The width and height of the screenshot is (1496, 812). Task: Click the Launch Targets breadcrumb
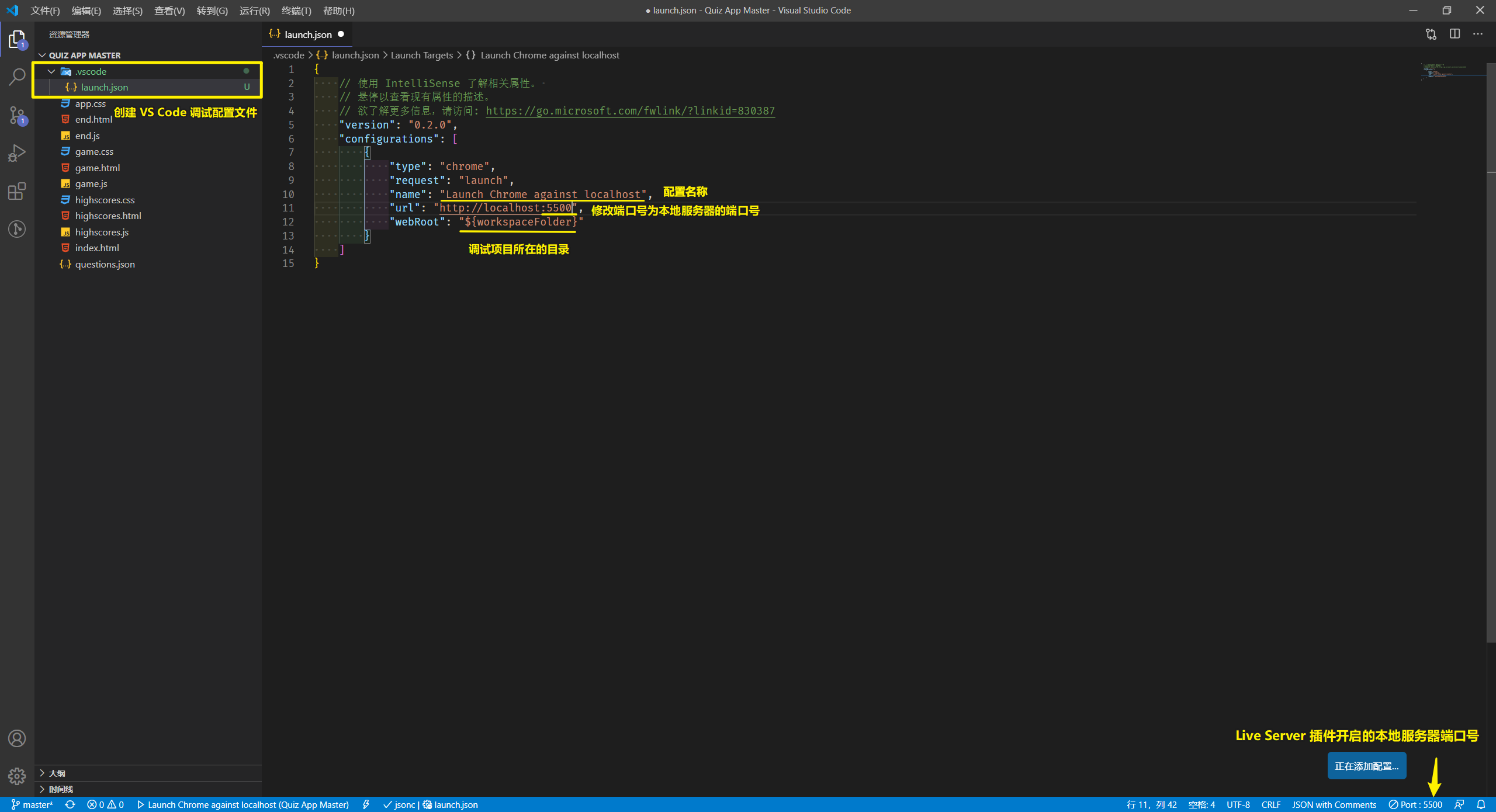click(421, 55)
